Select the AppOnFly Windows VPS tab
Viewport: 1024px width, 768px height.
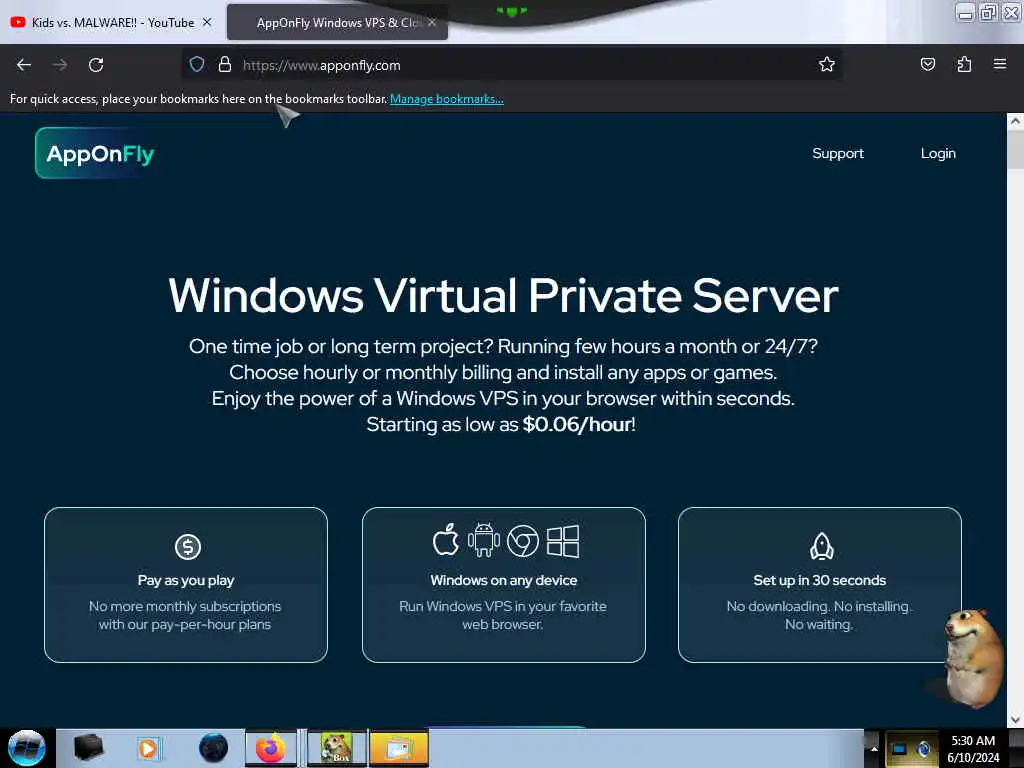(x=338, y=23)
